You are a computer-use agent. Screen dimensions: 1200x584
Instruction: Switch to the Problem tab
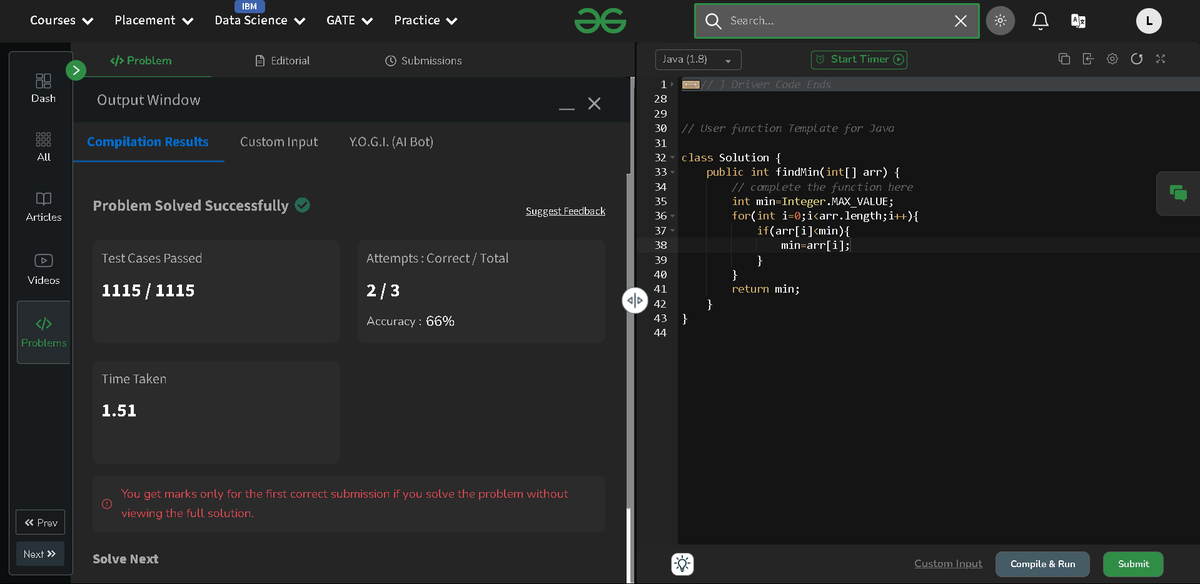click(x=140, y=60)
